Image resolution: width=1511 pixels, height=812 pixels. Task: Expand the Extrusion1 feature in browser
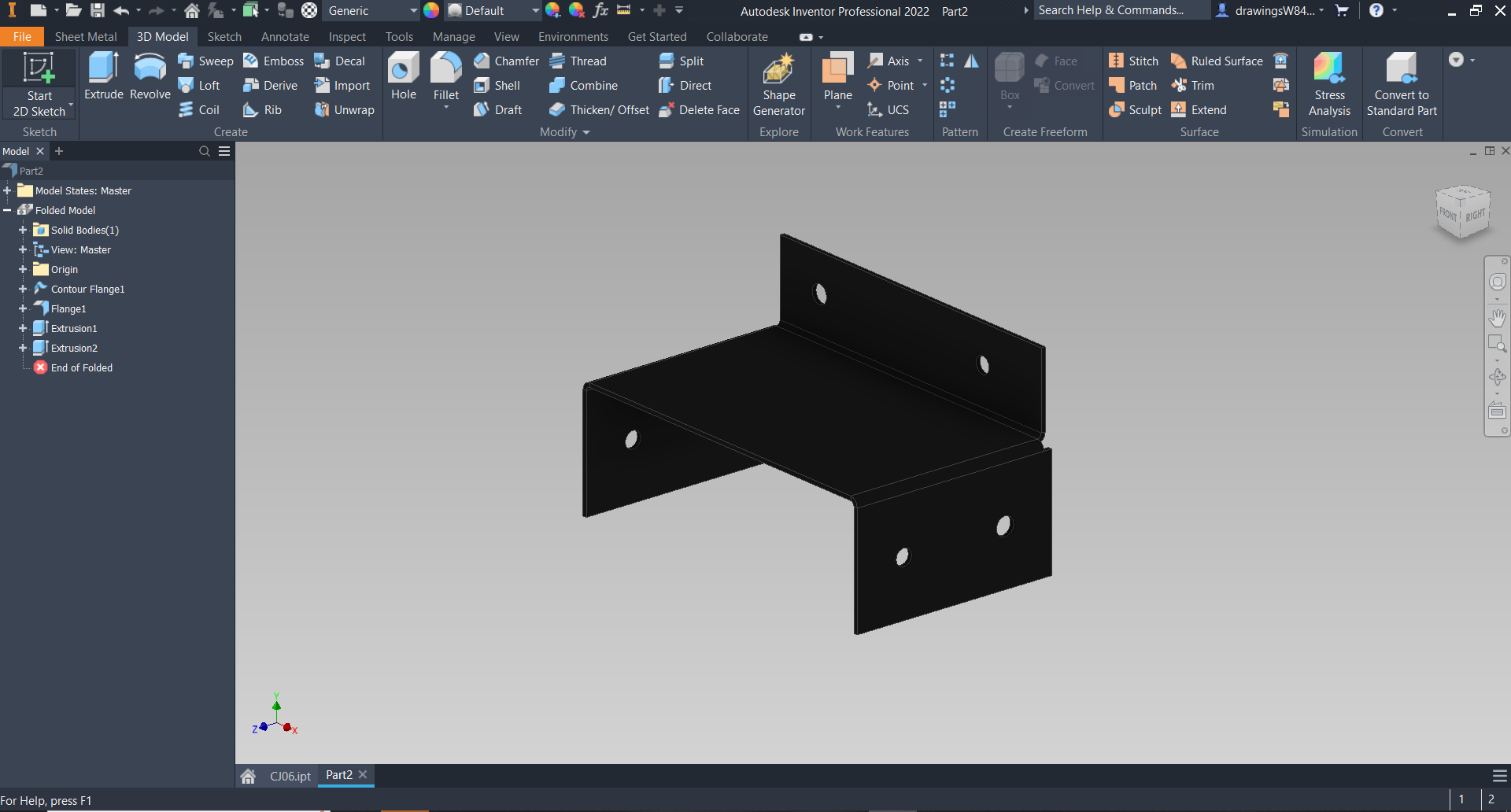pos(24,328)
